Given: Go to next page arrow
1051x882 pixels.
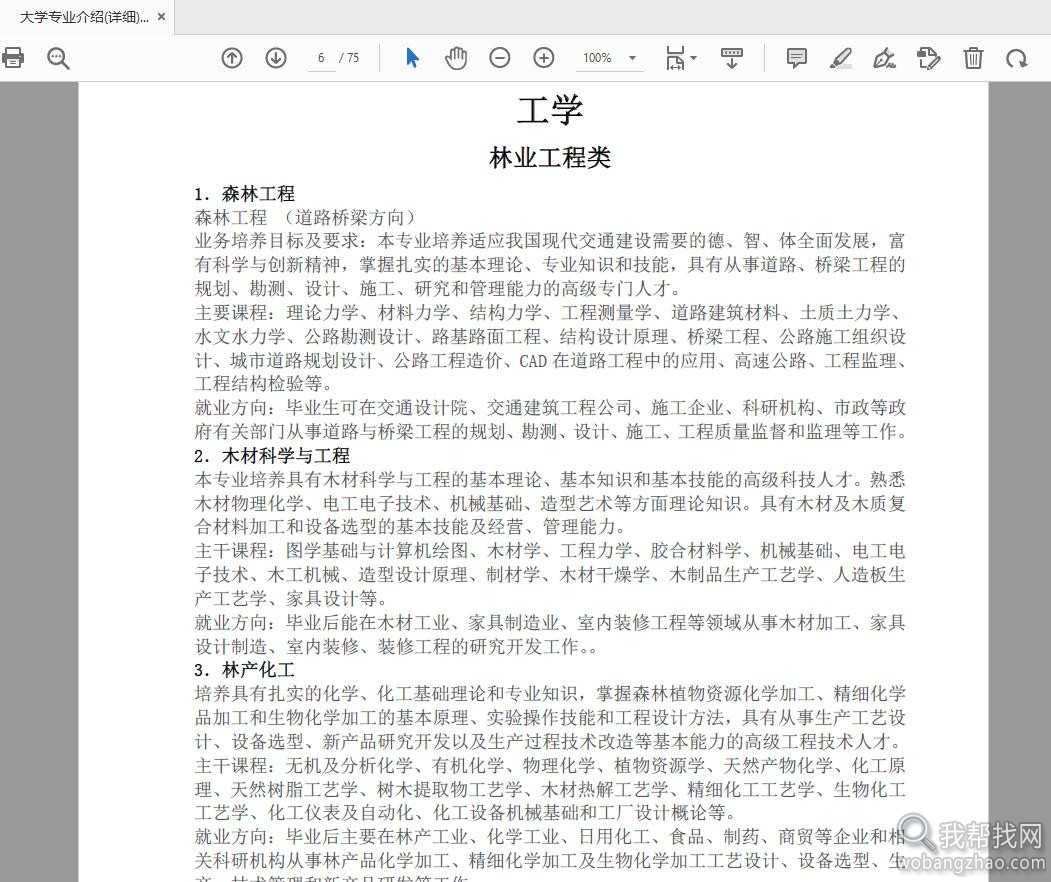Looking at the screenshot, I should pyautogui.click(x=275, y=58).
